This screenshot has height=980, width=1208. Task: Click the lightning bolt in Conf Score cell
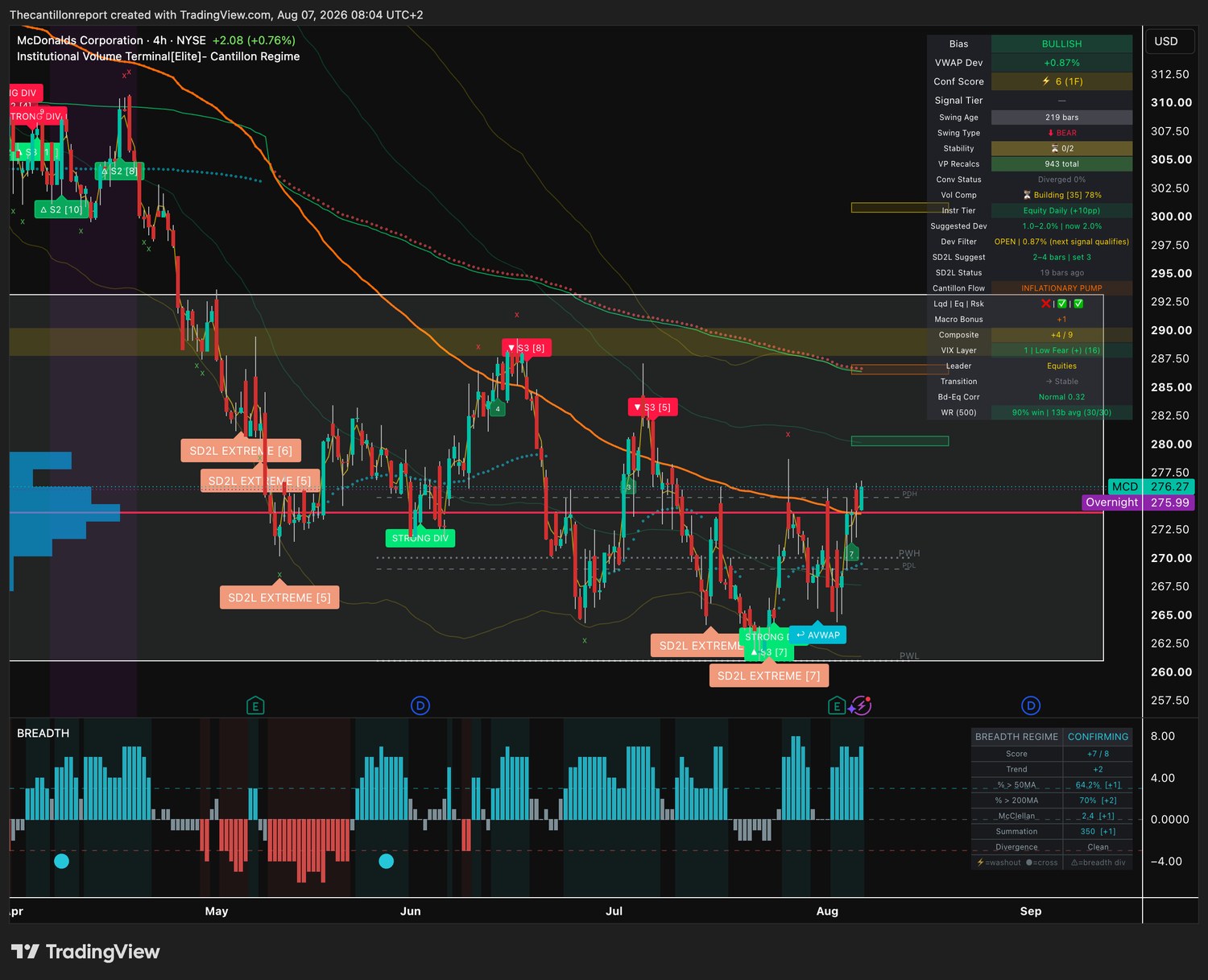click(x=1046, y=81)
